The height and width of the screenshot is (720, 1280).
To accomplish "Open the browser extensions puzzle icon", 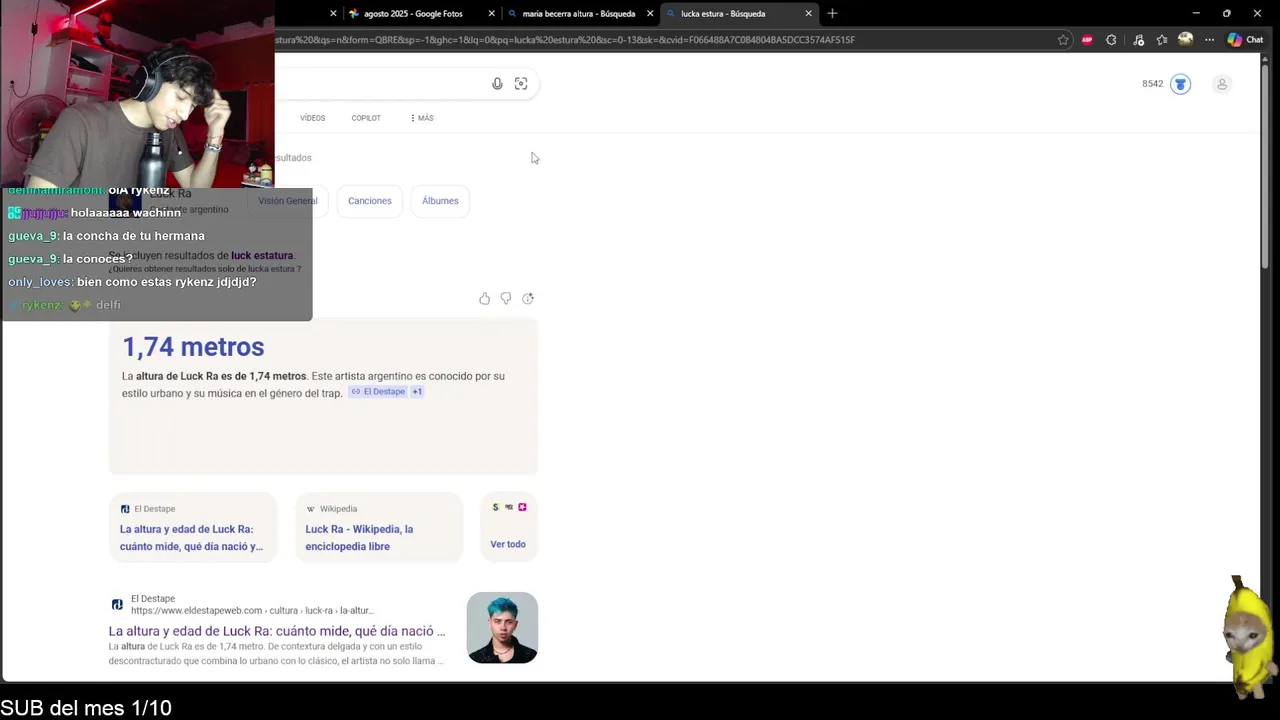I will 1111,40.
